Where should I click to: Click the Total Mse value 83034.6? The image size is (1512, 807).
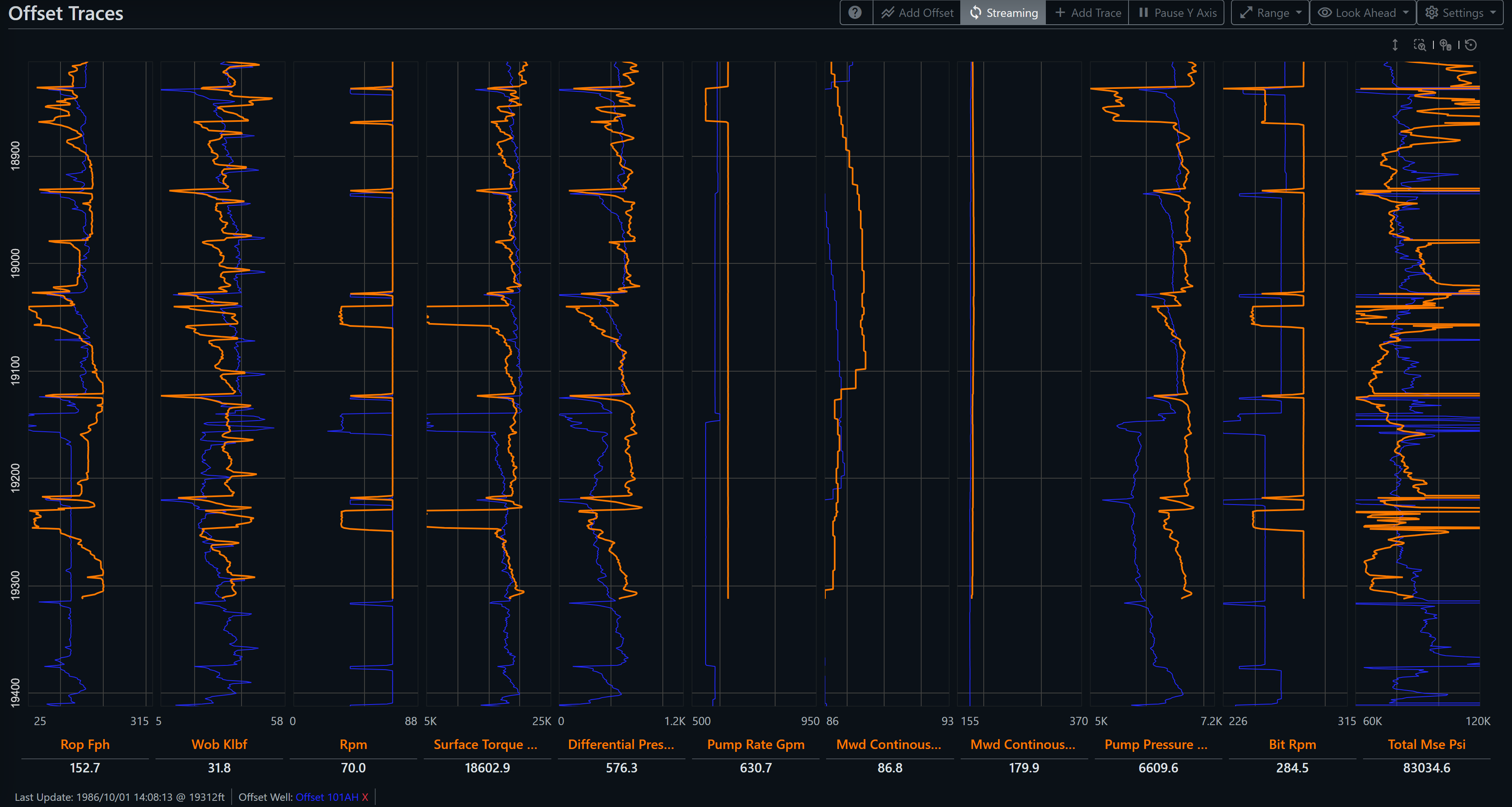(x=1427, y=767)
